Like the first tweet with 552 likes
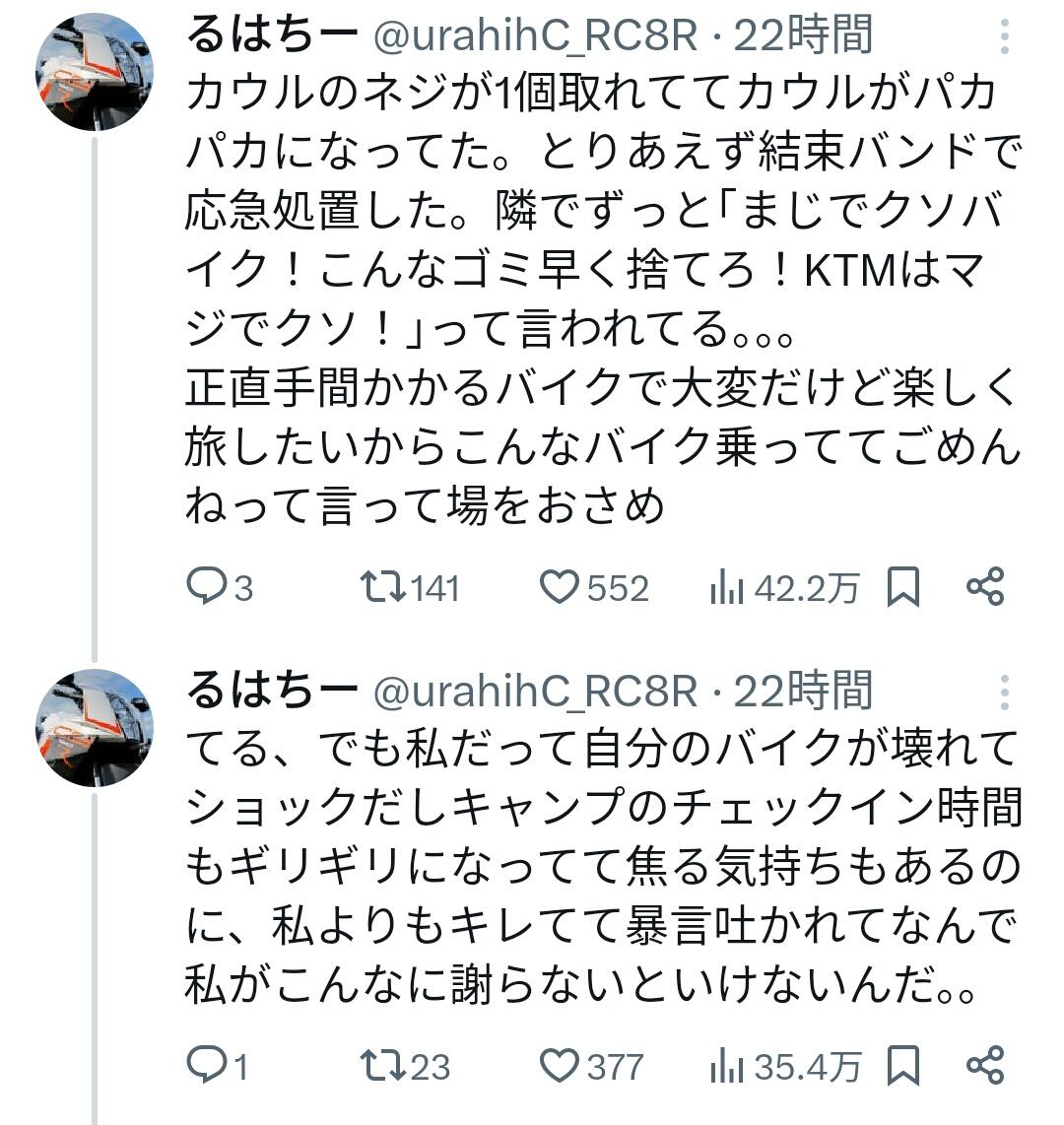 pyautogui.click(x=594, y=587)
